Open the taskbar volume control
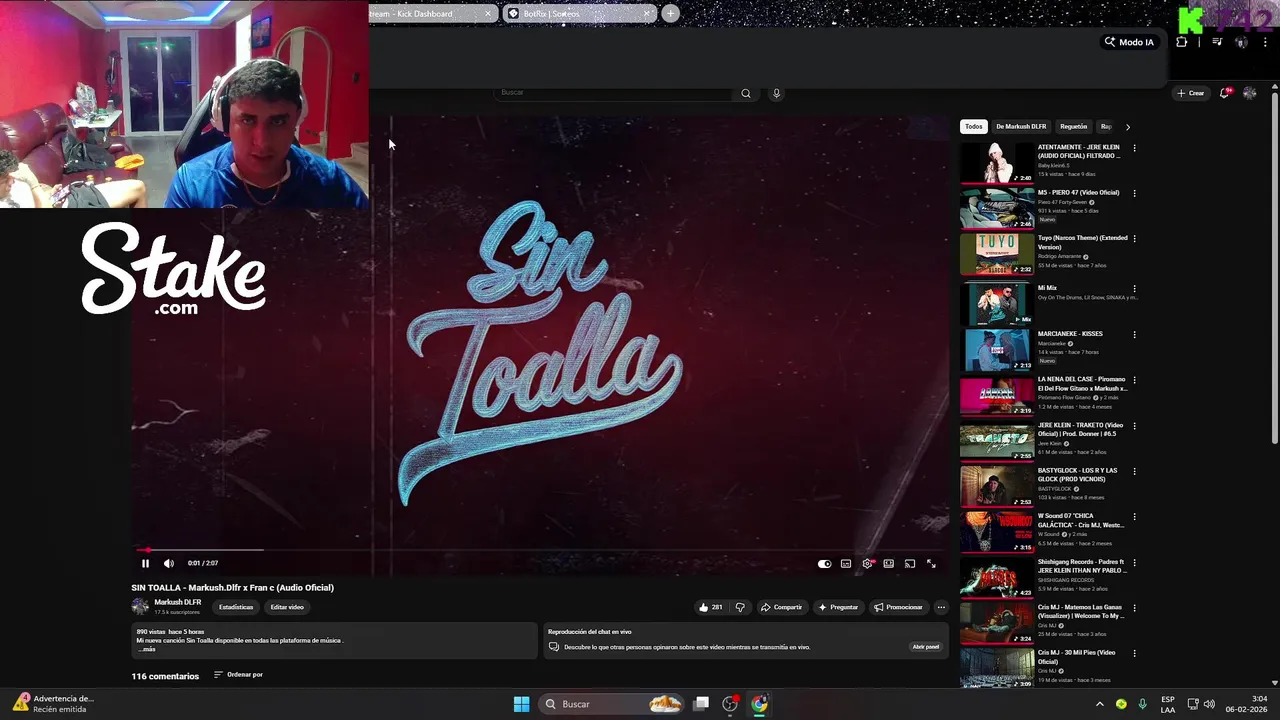Image resolution: width=1280 pixels, height=720 pixels. (1209, 704)
